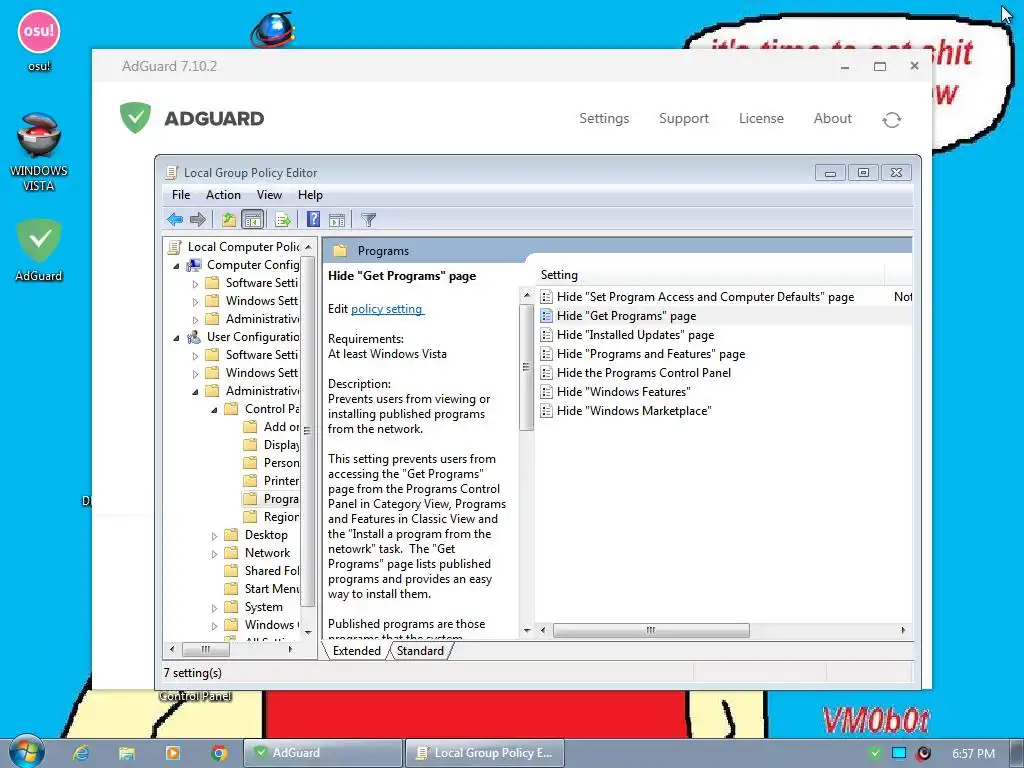
Task: Select Hide "Windows Features" setting
Action: (624, 392)
